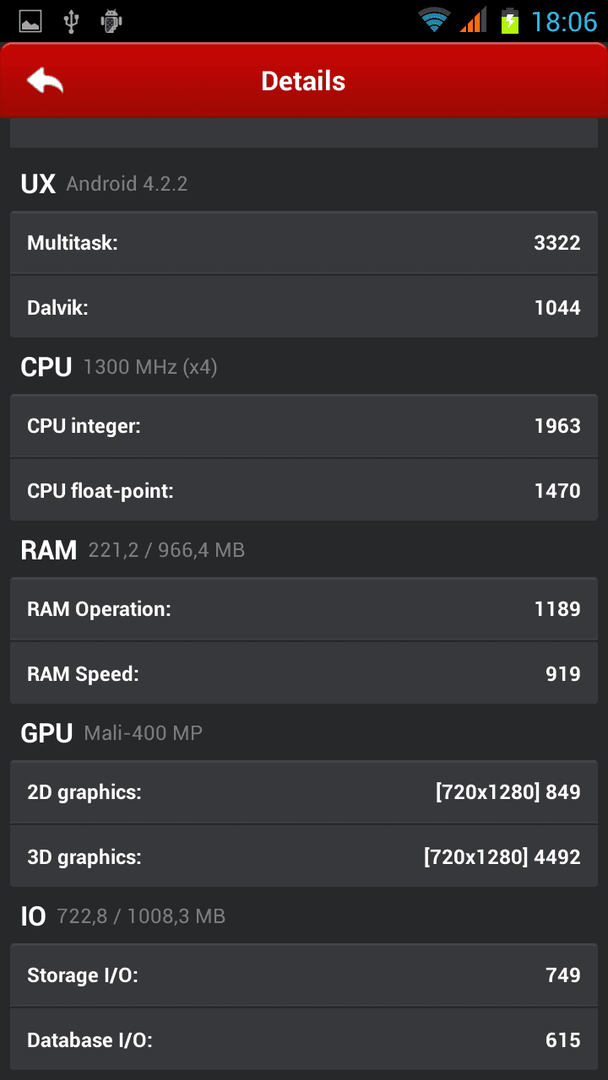The height and width of the screenshot is (1080, 608).
Task: Select the Multitask score row
Action: tap(304, 242)
